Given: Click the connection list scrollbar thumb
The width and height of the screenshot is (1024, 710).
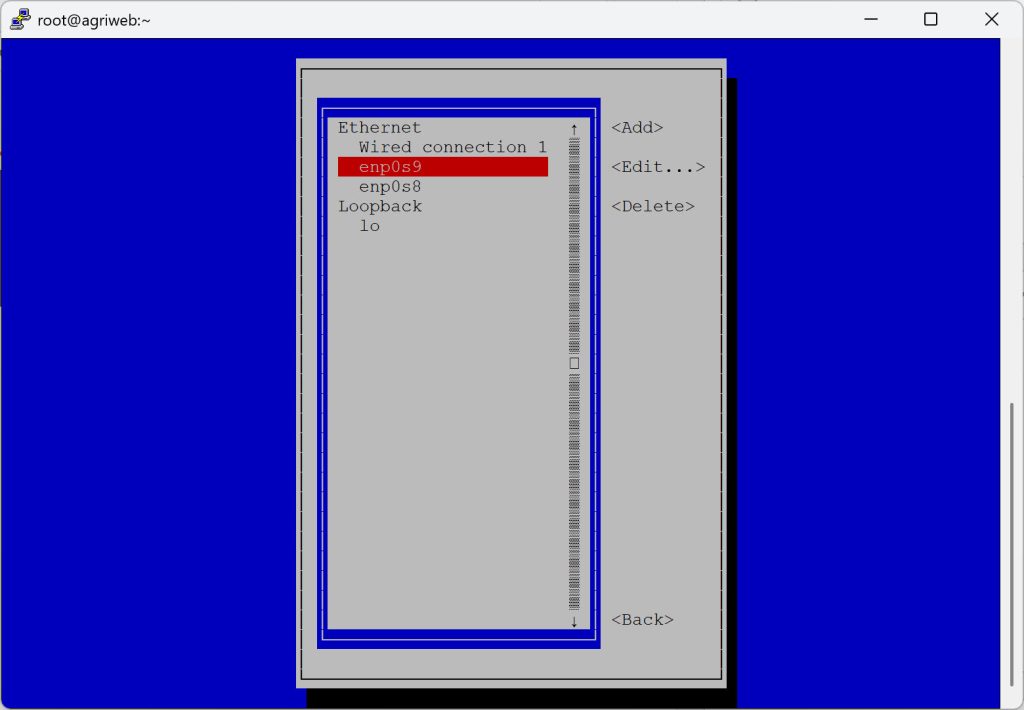Looking at the screenshot, I should click(x=574, y=363).
